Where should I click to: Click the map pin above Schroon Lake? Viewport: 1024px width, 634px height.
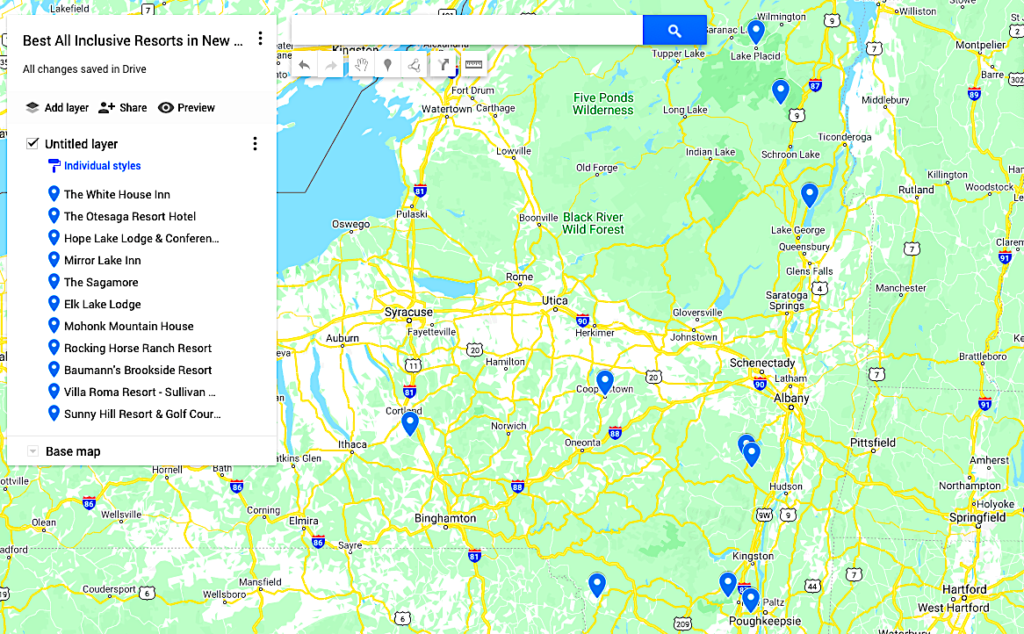780,92
